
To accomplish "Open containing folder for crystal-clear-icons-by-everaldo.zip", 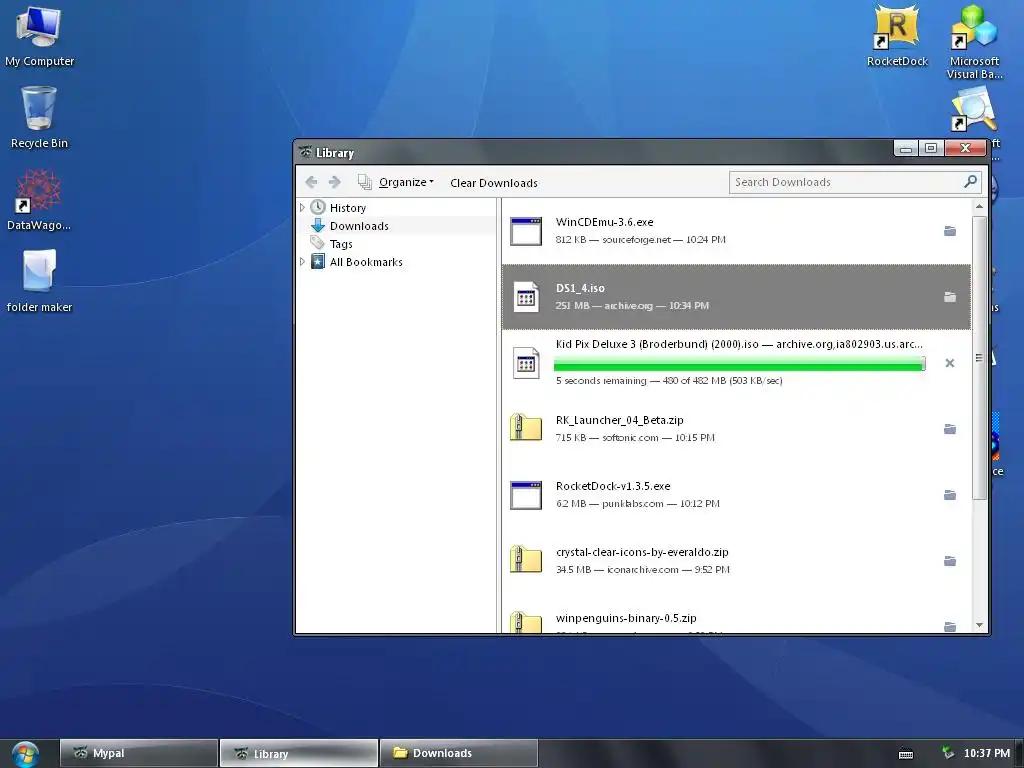I will coord(950,561).
